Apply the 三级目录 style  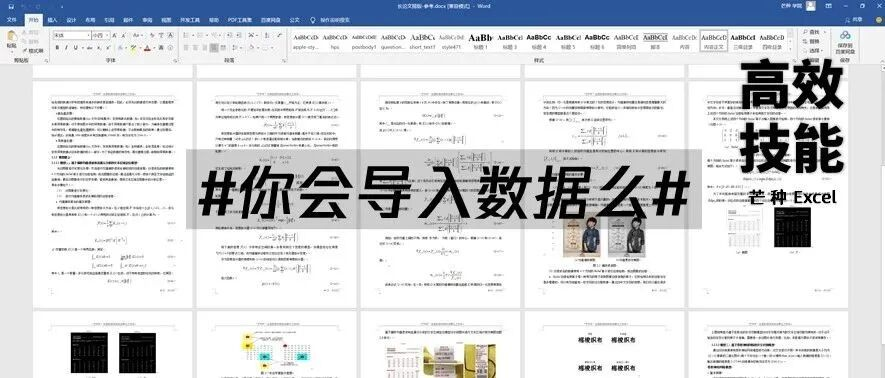pos(743,41)
